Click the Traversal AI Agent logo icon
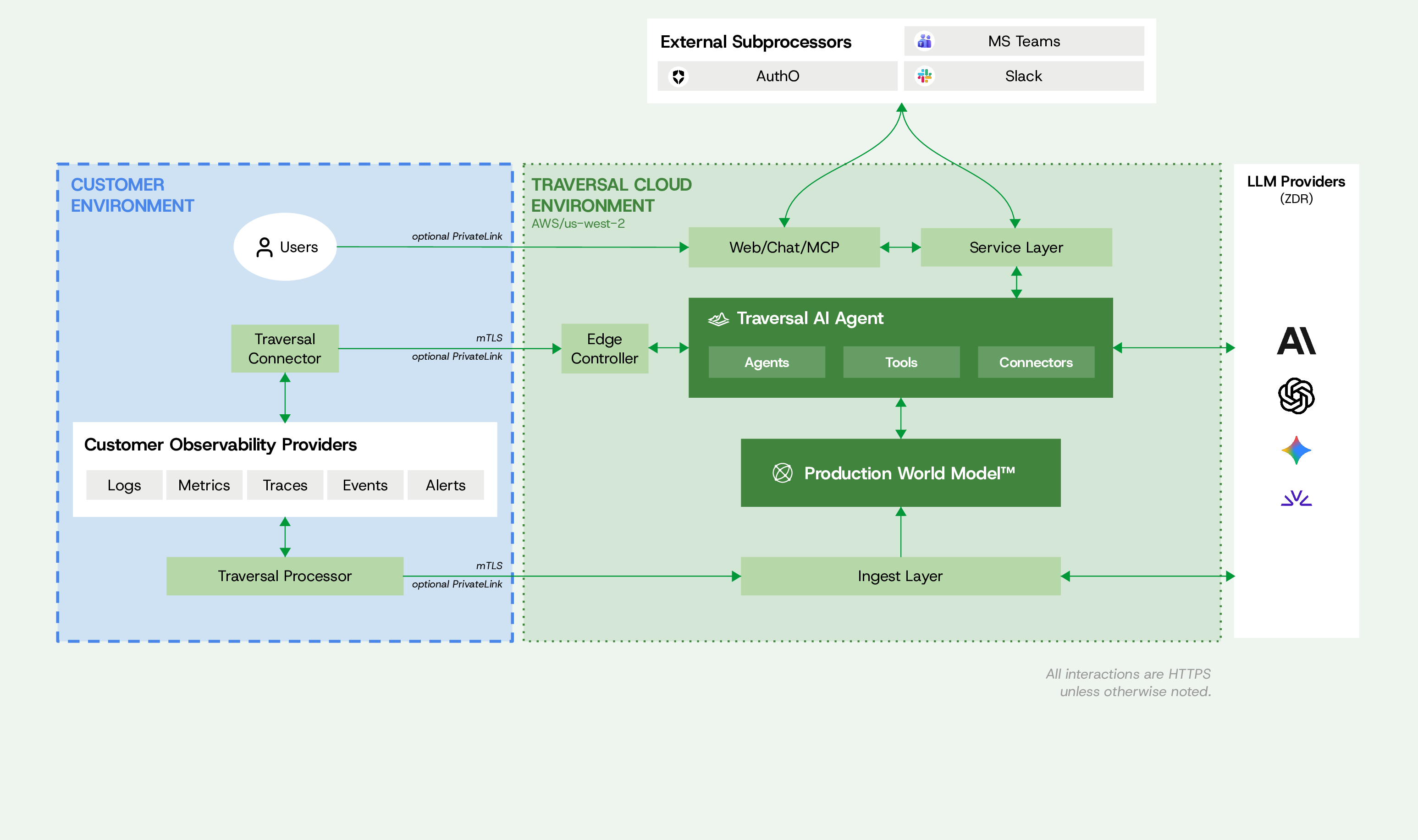 point(718,319)
